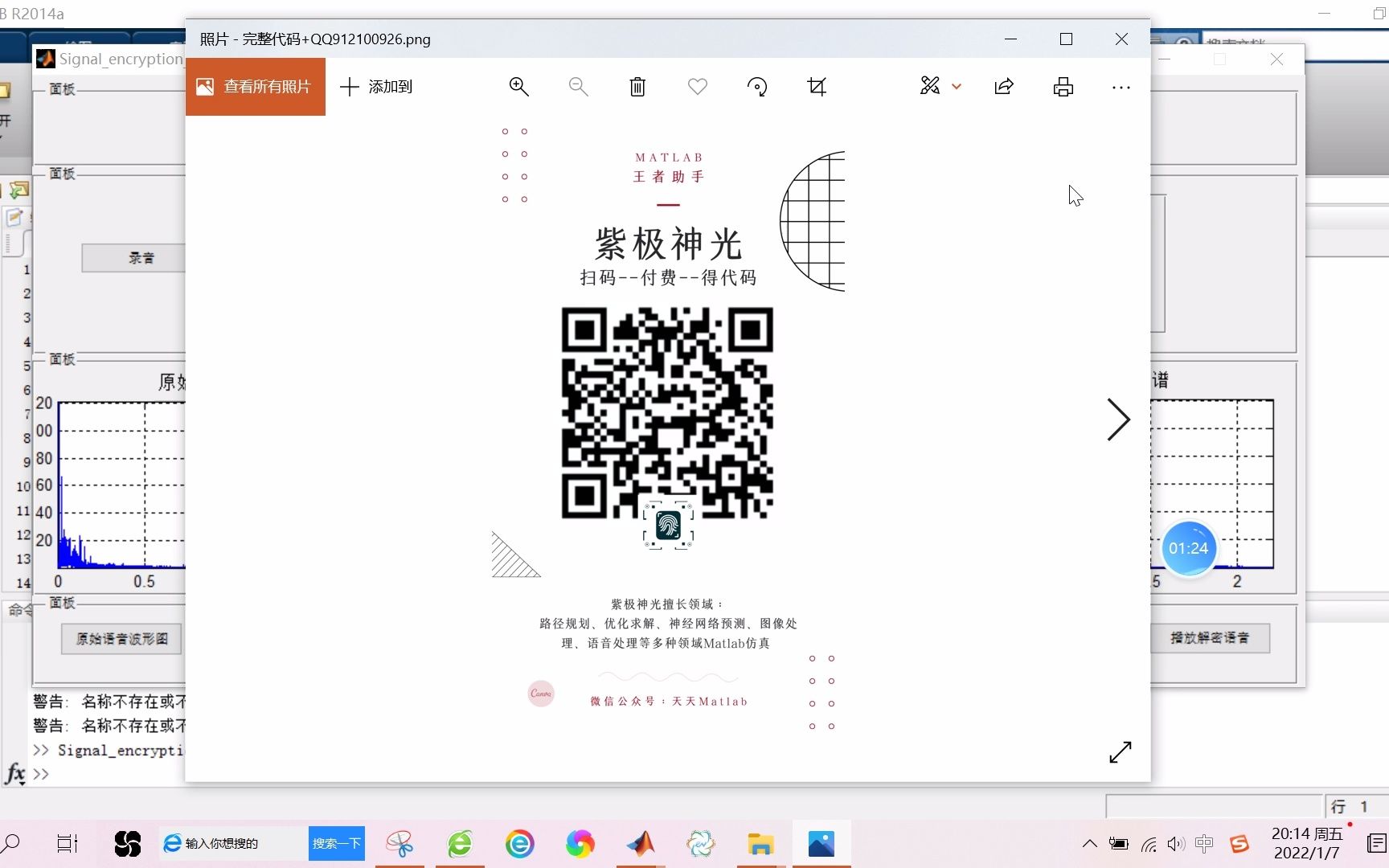This screenshot has width=1389, height=868.
Task: Click the 播放解密语音 button
Action: click(x=1211, y=637)
